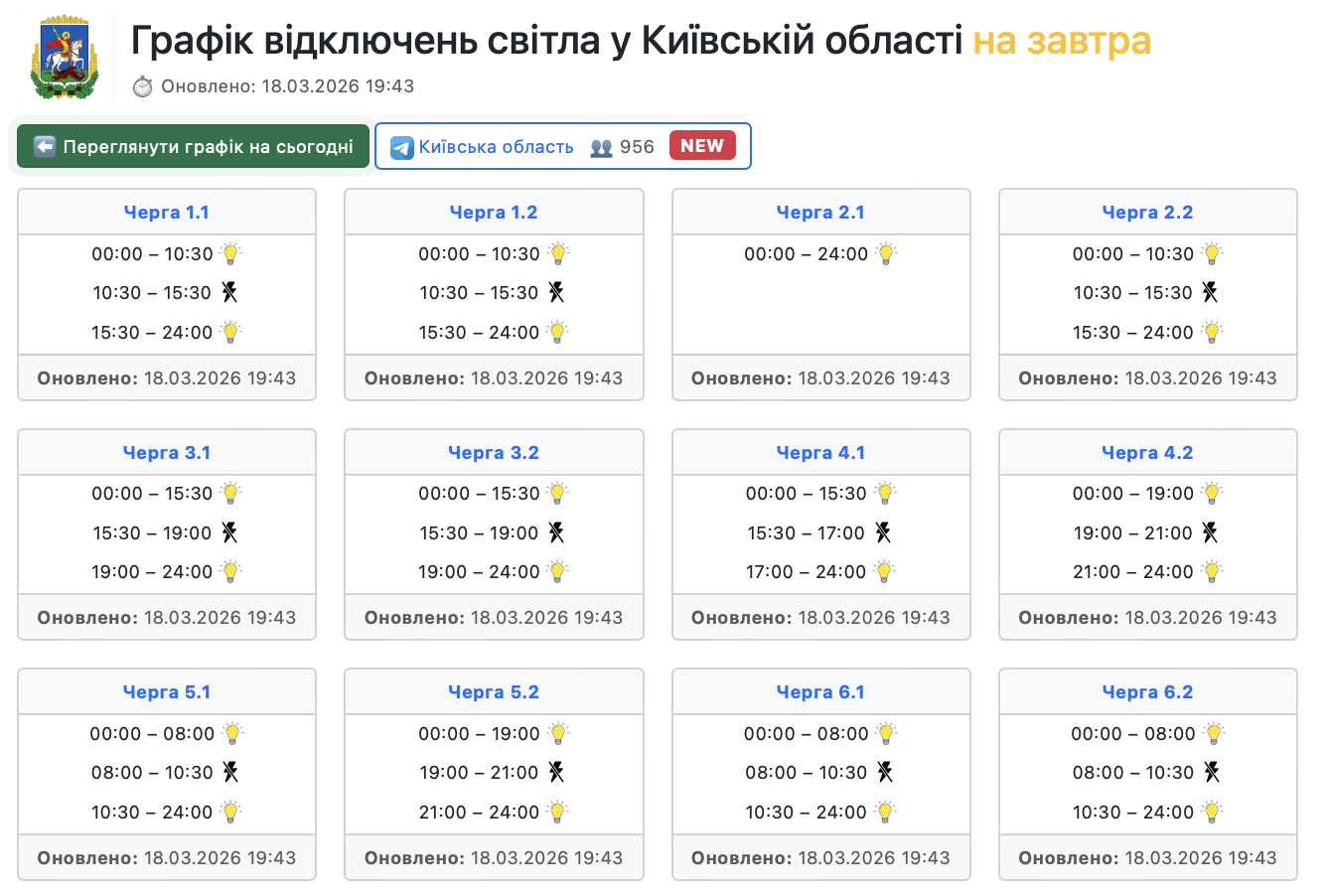Click the power-off icon in Черга 1.1
The width and height of the screenshot is (1327, 896).
(x=229, y=293)
